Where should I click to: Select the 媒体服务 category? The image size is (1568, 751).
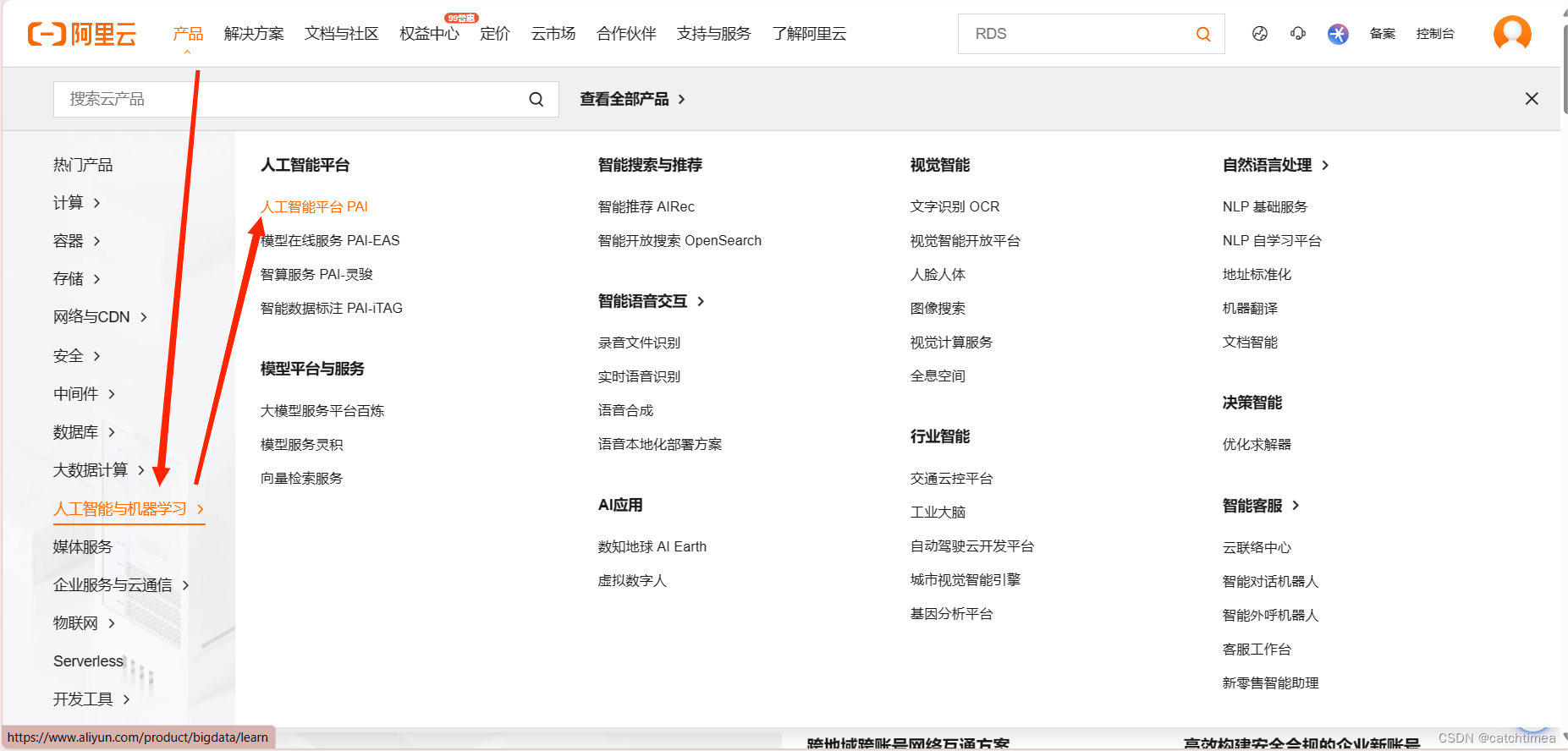point(83,547)
